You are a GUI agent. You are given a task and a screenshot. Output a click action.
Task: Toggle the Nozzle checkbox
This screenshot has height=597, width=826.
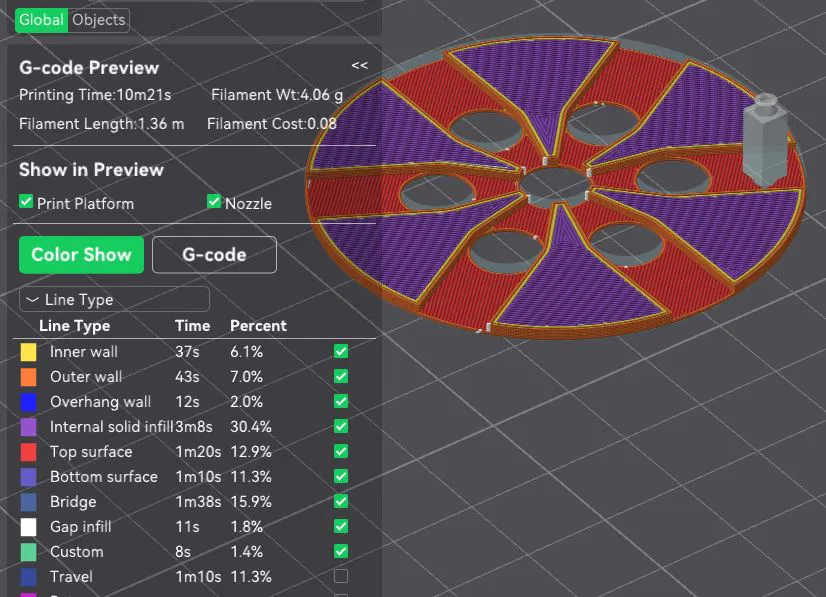(214, 201)
